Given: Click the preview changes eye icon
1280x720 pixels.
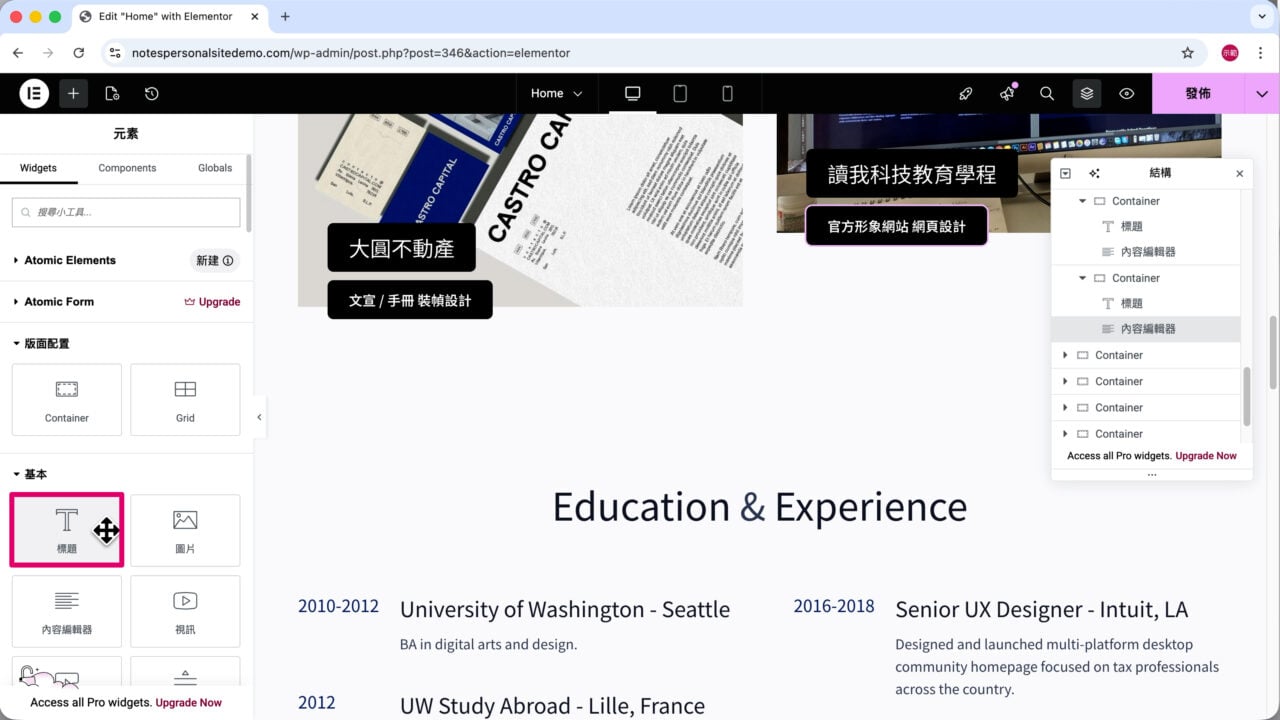Looking at the screenshot, I should 1127,93.
